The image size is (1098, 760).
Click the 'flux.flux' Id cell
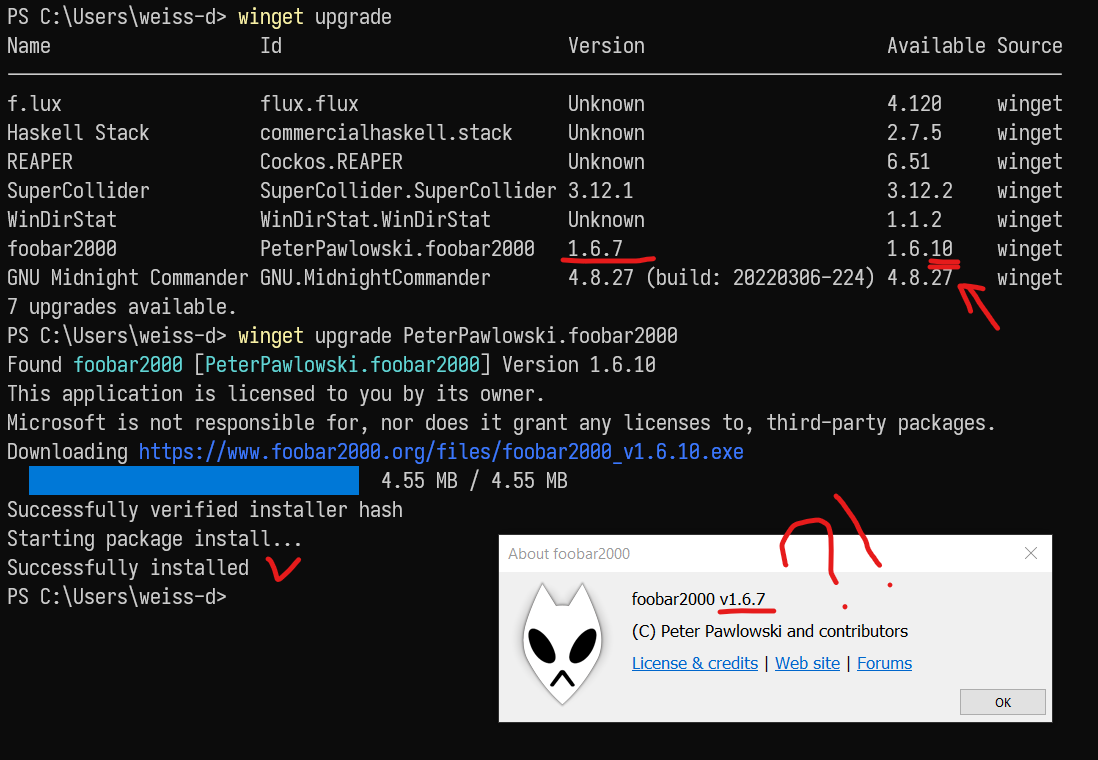[309, 104]
